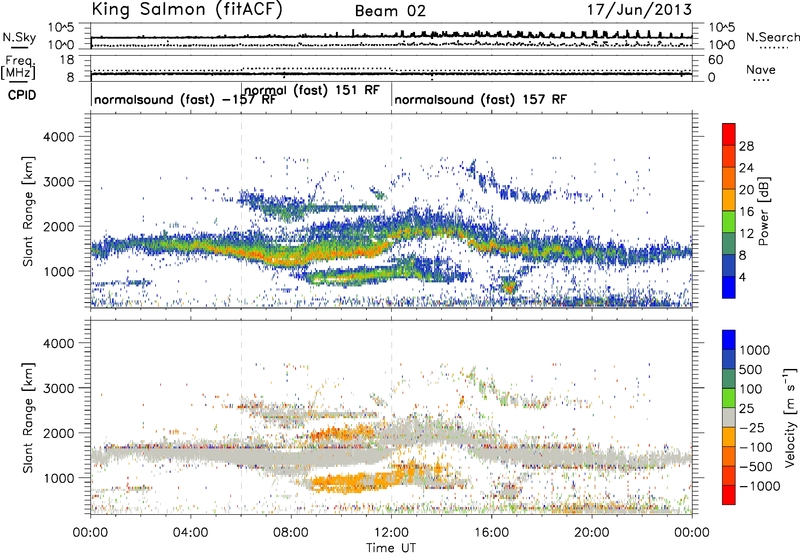This screenshot has height=554, width=800.
Task: Click the 'Nave' legend label
Action: (x=761, y=69)
